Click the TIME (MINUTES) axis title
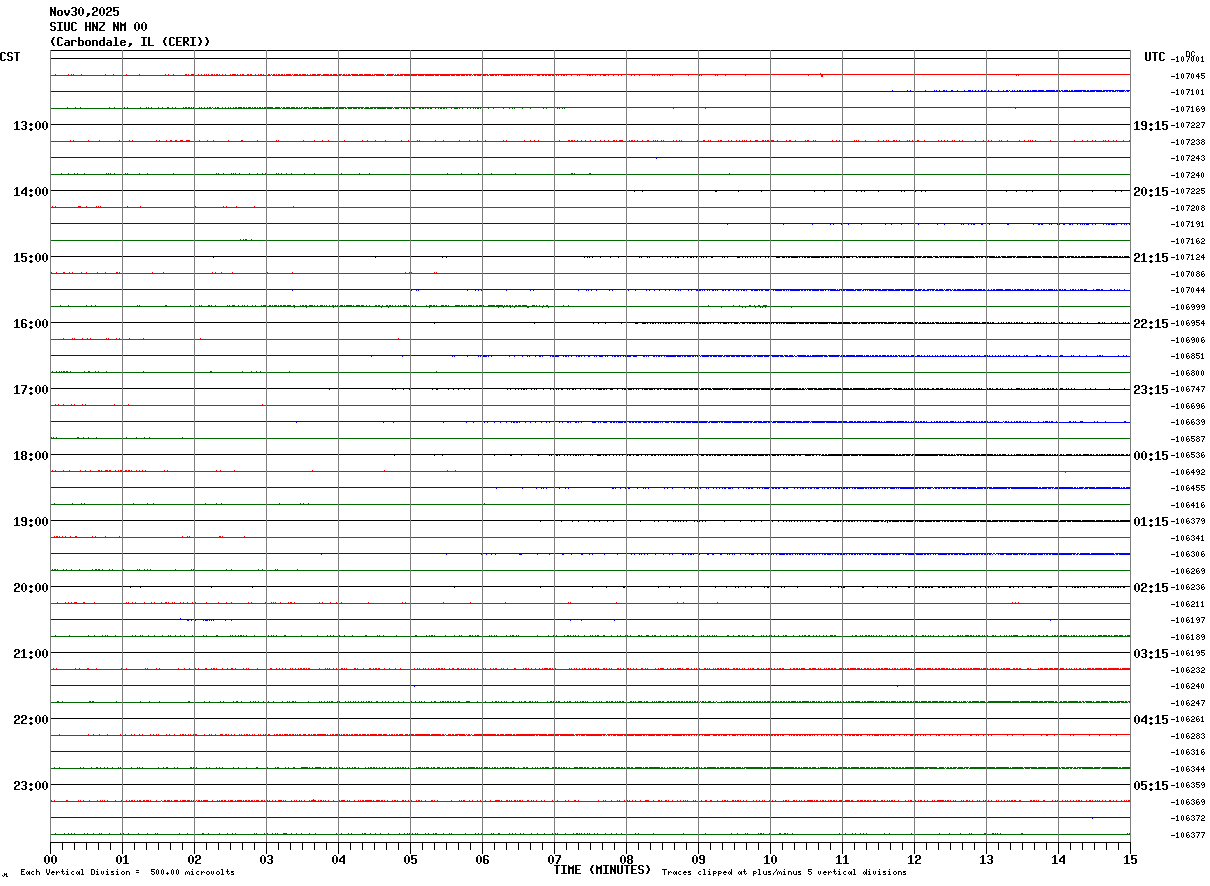 (602, 870)
